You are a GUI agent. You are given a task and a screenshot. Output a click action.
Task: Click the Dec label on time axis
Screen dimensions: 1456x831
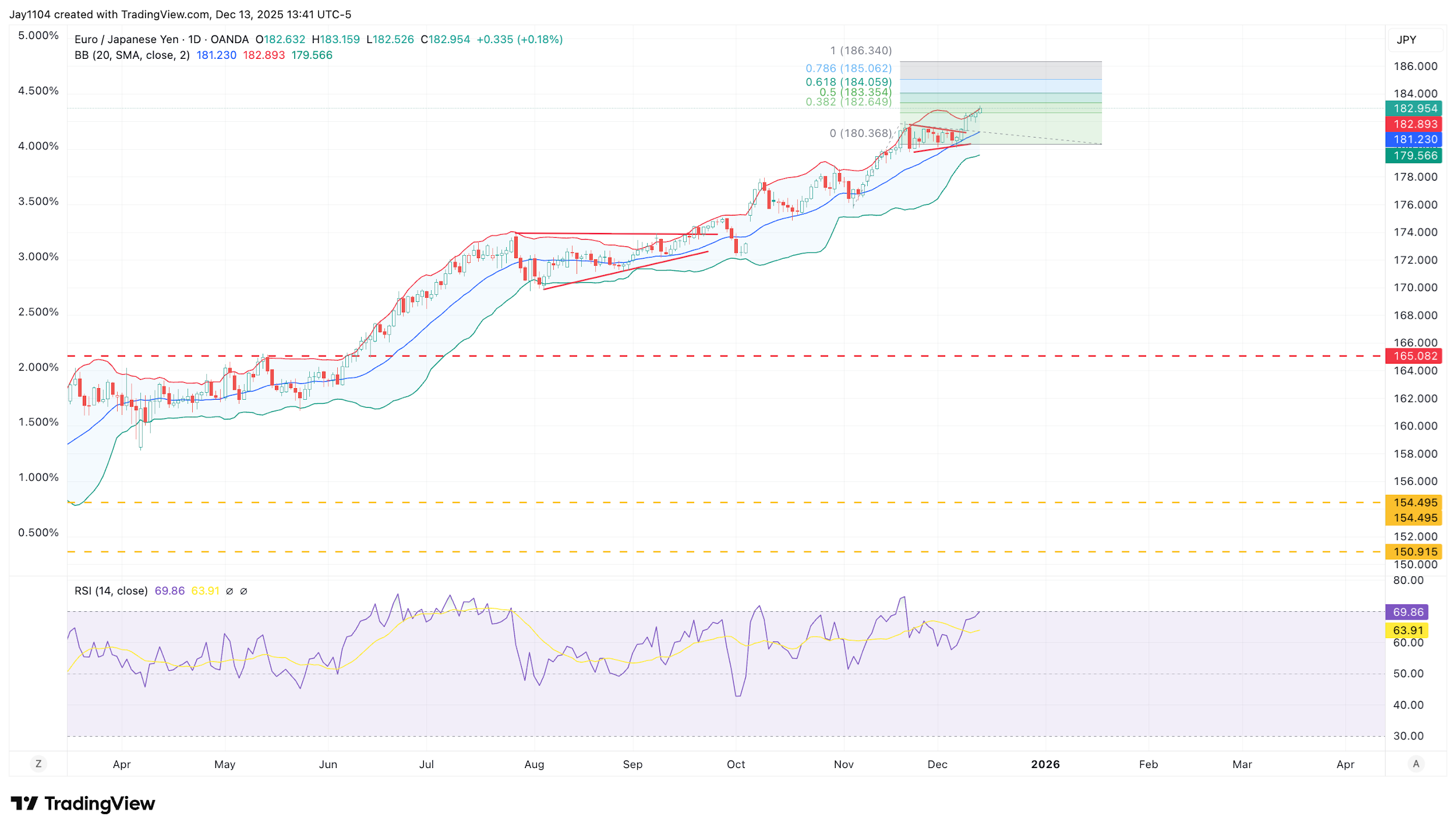(x=937, y=765)
